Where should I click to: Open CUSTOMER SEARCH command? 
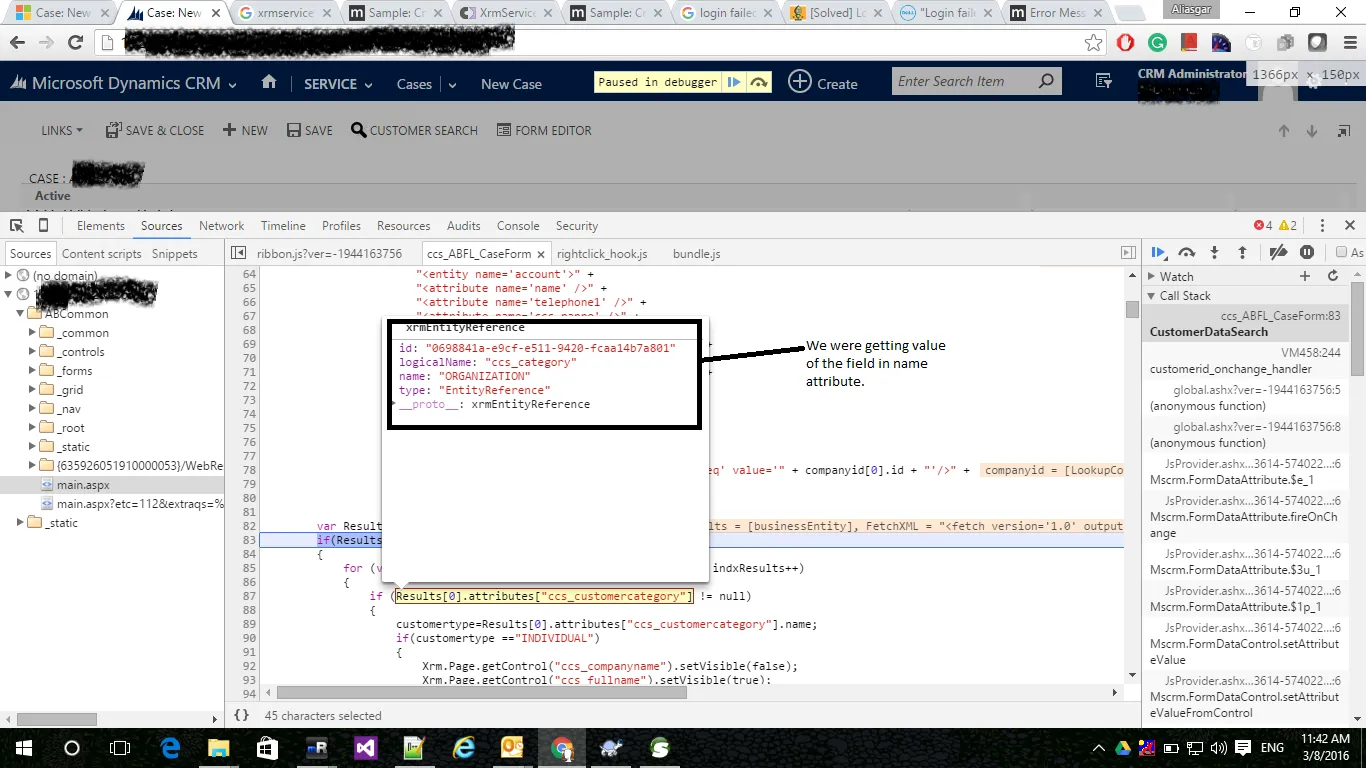click(x=415, y=131)
